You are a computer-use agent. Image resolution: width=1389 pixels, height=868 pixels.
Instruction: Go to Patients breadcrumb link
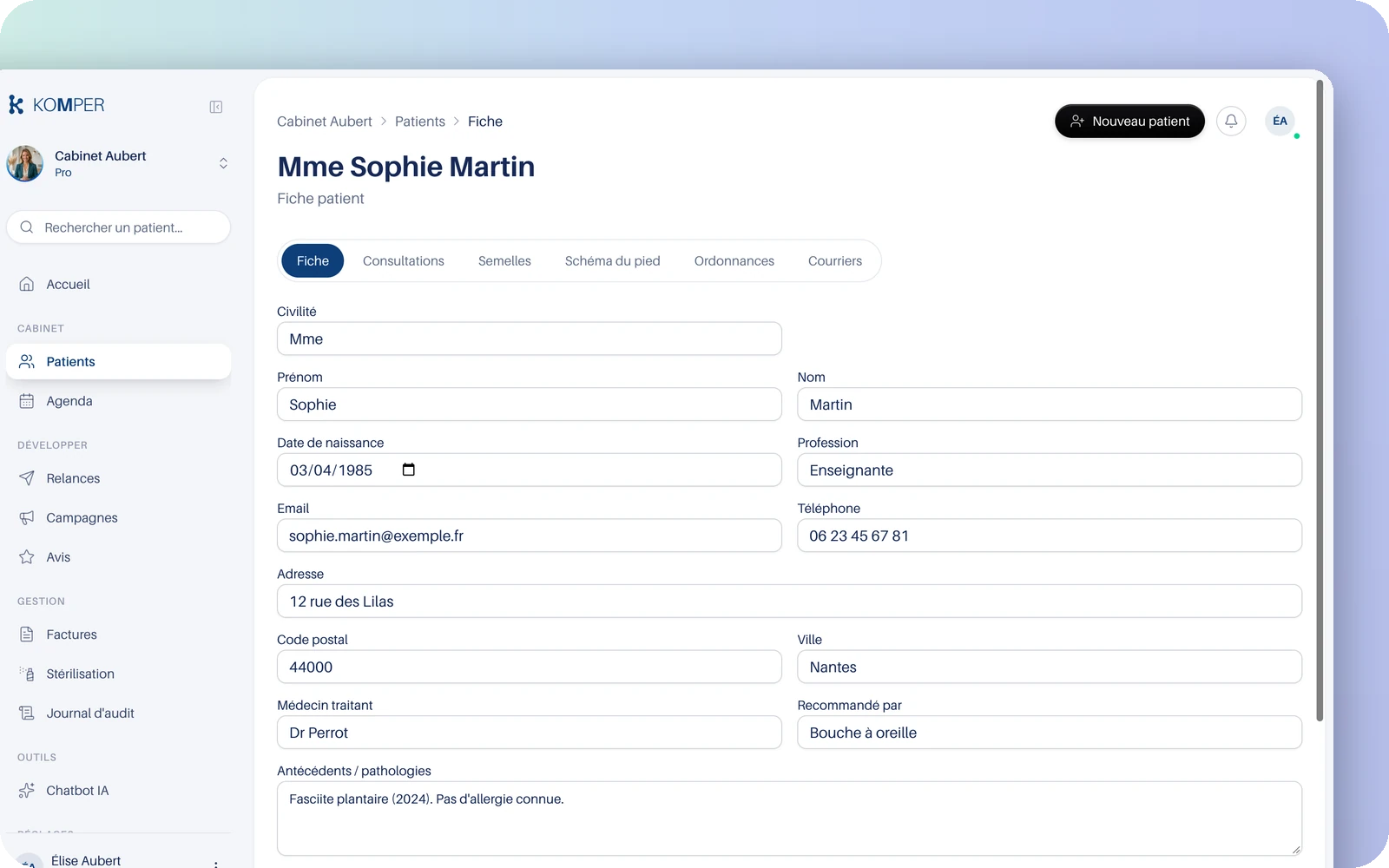tap(420, 122)
